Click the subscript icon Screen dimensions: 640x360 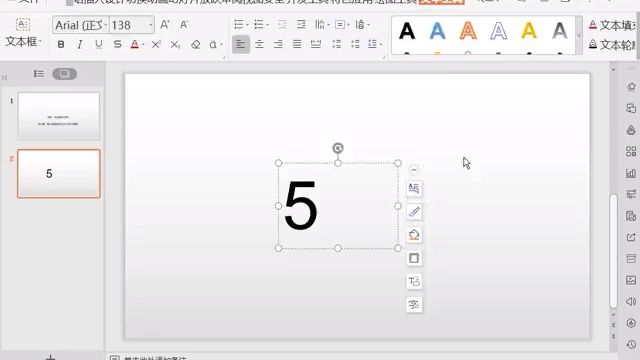coord(175,44)
